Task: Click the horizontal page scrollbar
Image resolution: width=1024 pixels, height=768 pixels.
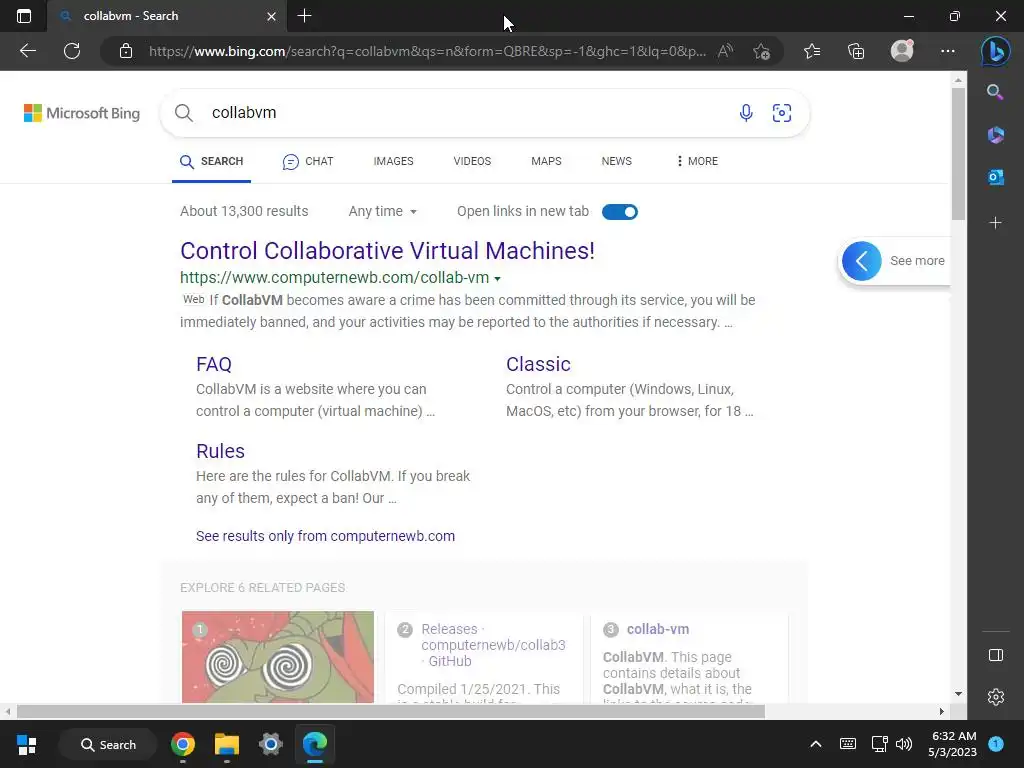Action: click(391, 712)
